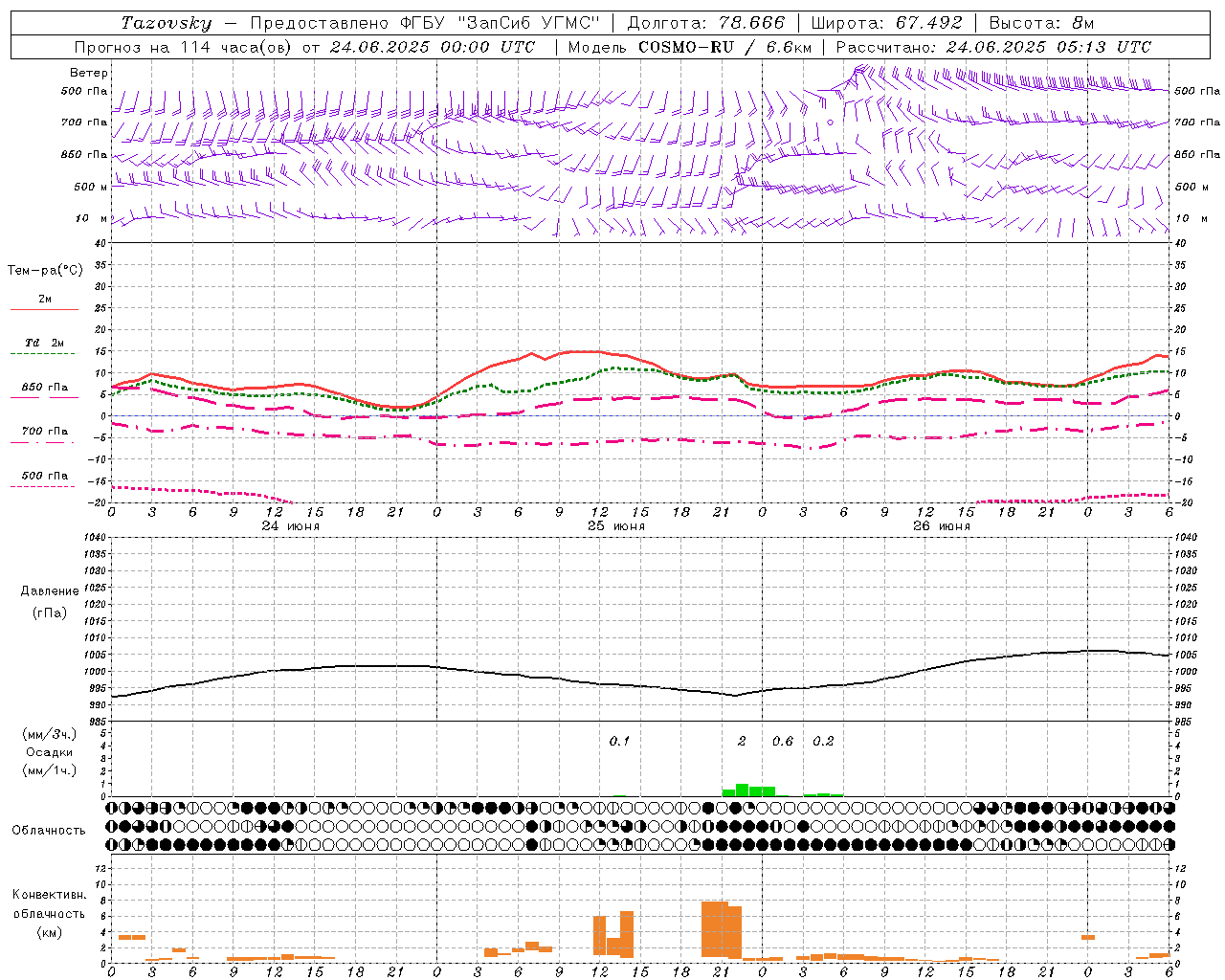
Task: Click the '0.2' precipitation amount value
Action: pos(823,741)
